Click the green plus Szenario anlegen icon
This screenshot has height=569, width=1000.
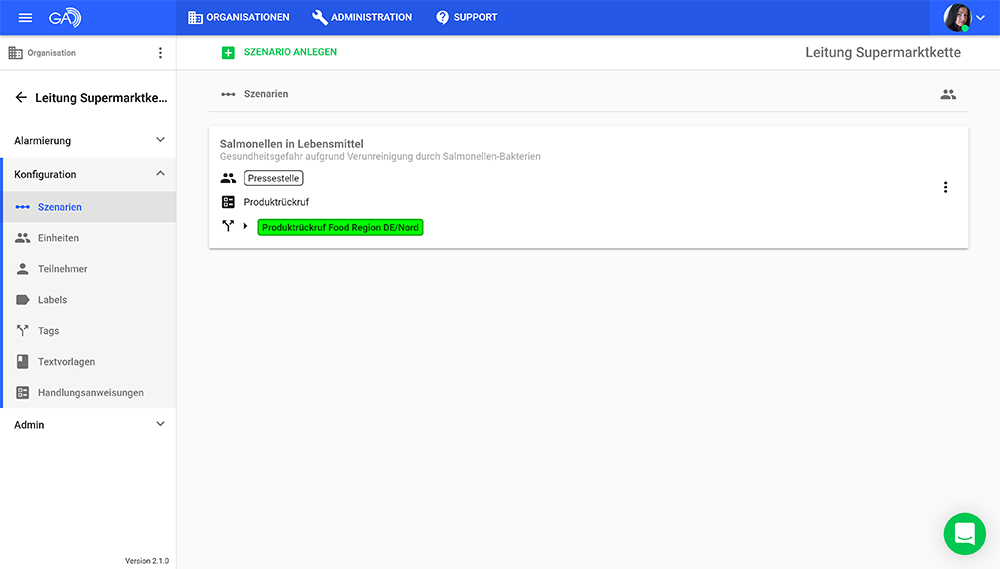(x=228, y=53)
